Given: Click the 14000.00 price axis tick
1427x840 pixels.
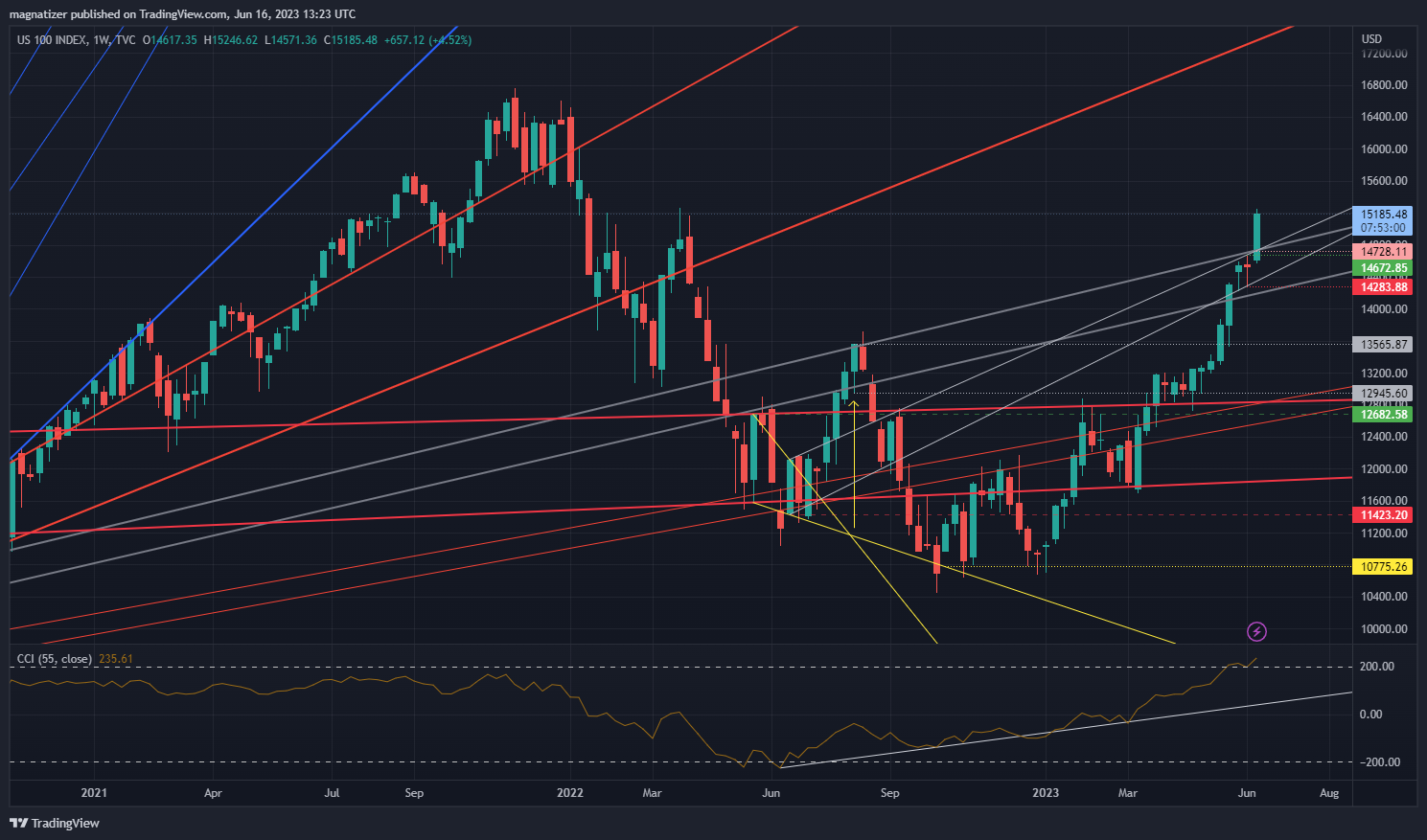Looking at the screenshot, I should (x=1384, y=309).
